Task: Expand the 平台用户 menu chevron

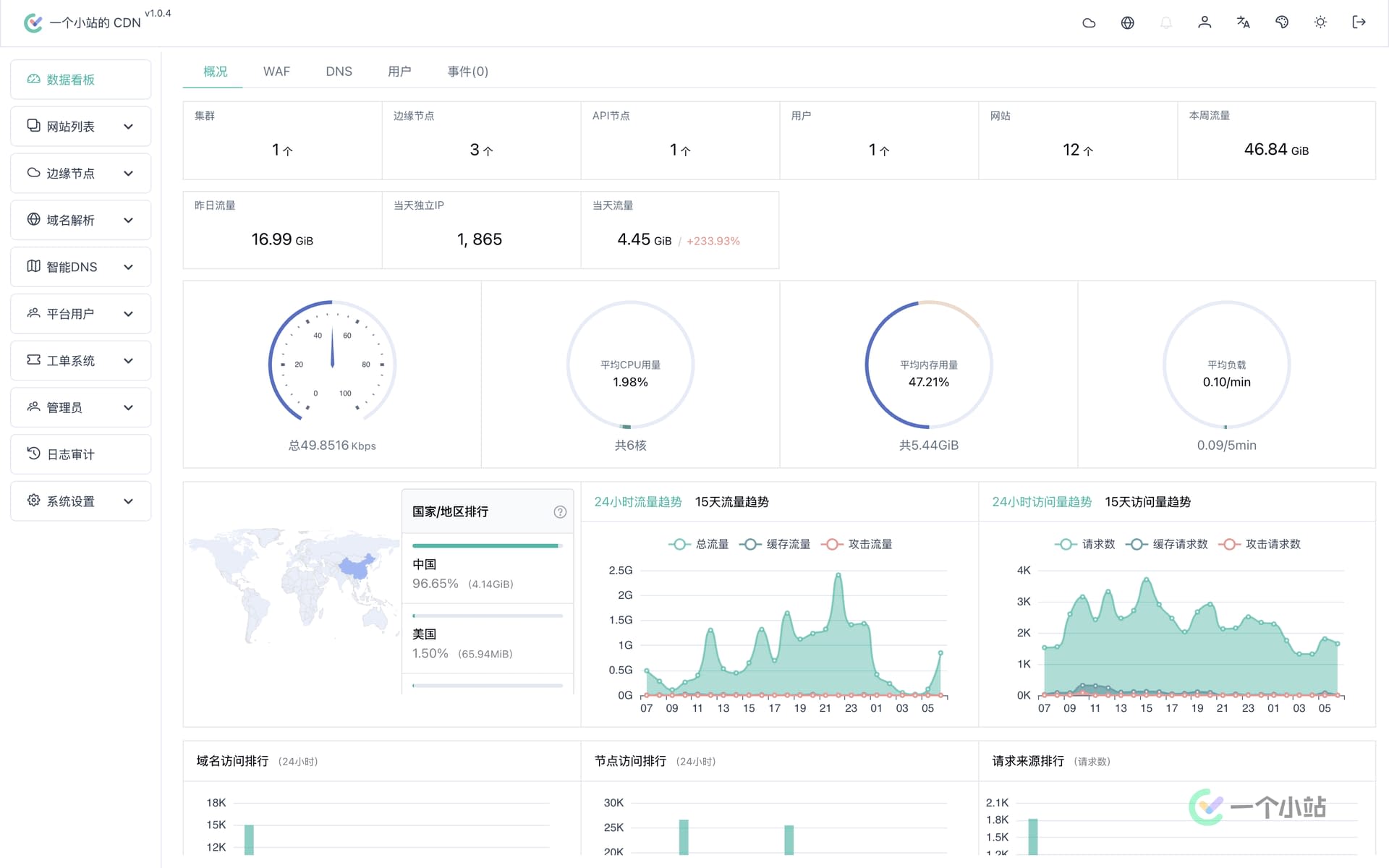Action: tap(128, 314)
